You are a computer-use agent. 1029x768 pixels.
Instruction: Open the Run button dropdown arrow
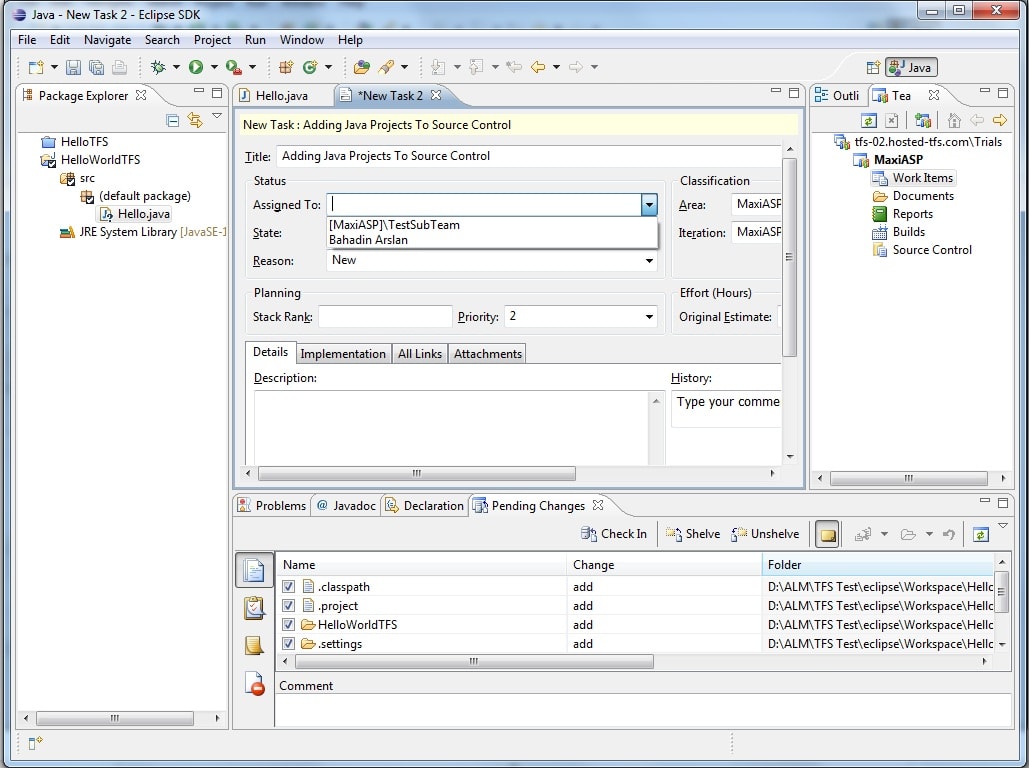[x=214, y=67]
